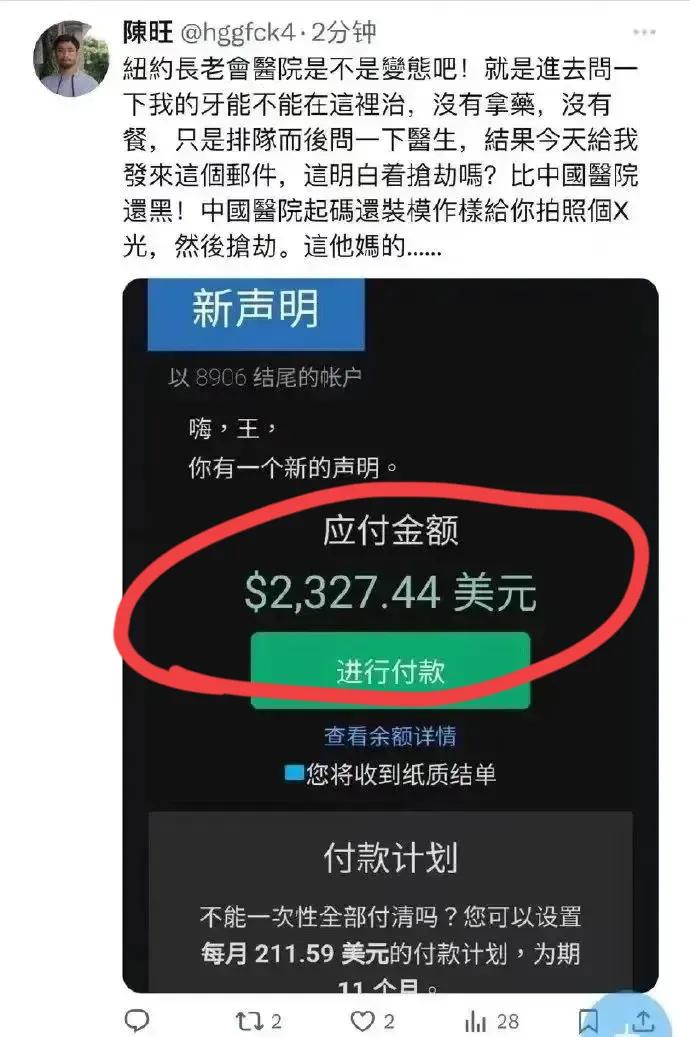Like the tweet with the heart icon
Viewport: 690px width, 1037px height.
pos(371,1020)
